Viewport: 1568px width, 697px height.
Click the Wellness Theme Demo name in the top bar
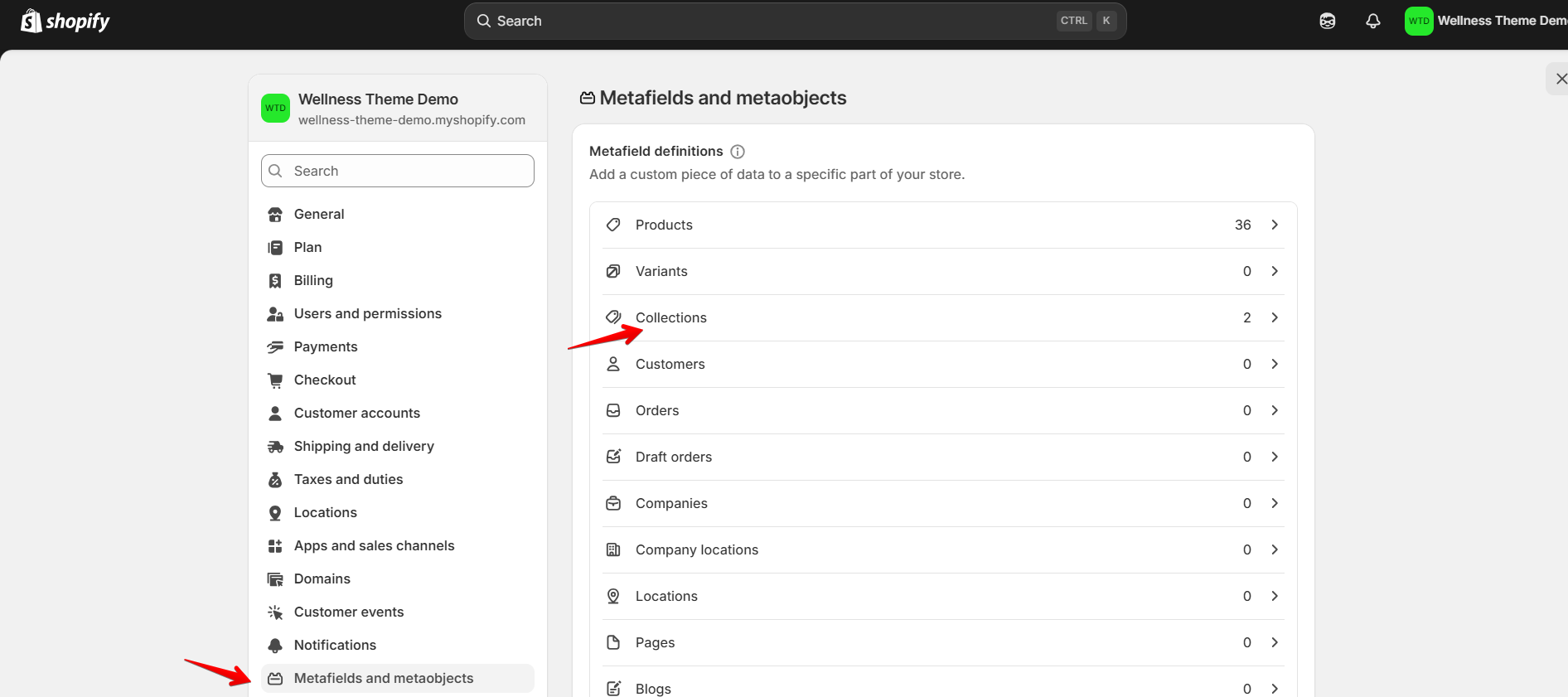[1502, 21]
